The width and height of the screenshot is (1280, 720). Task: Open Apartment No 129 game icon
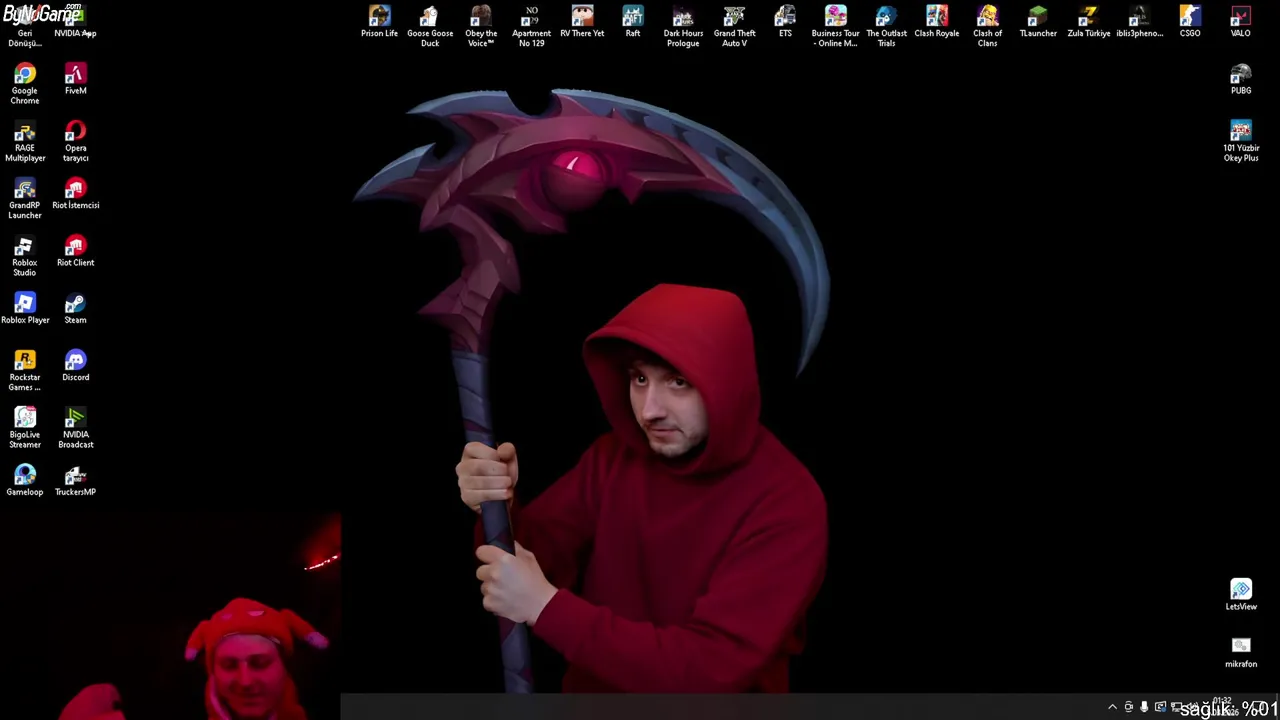531,26
